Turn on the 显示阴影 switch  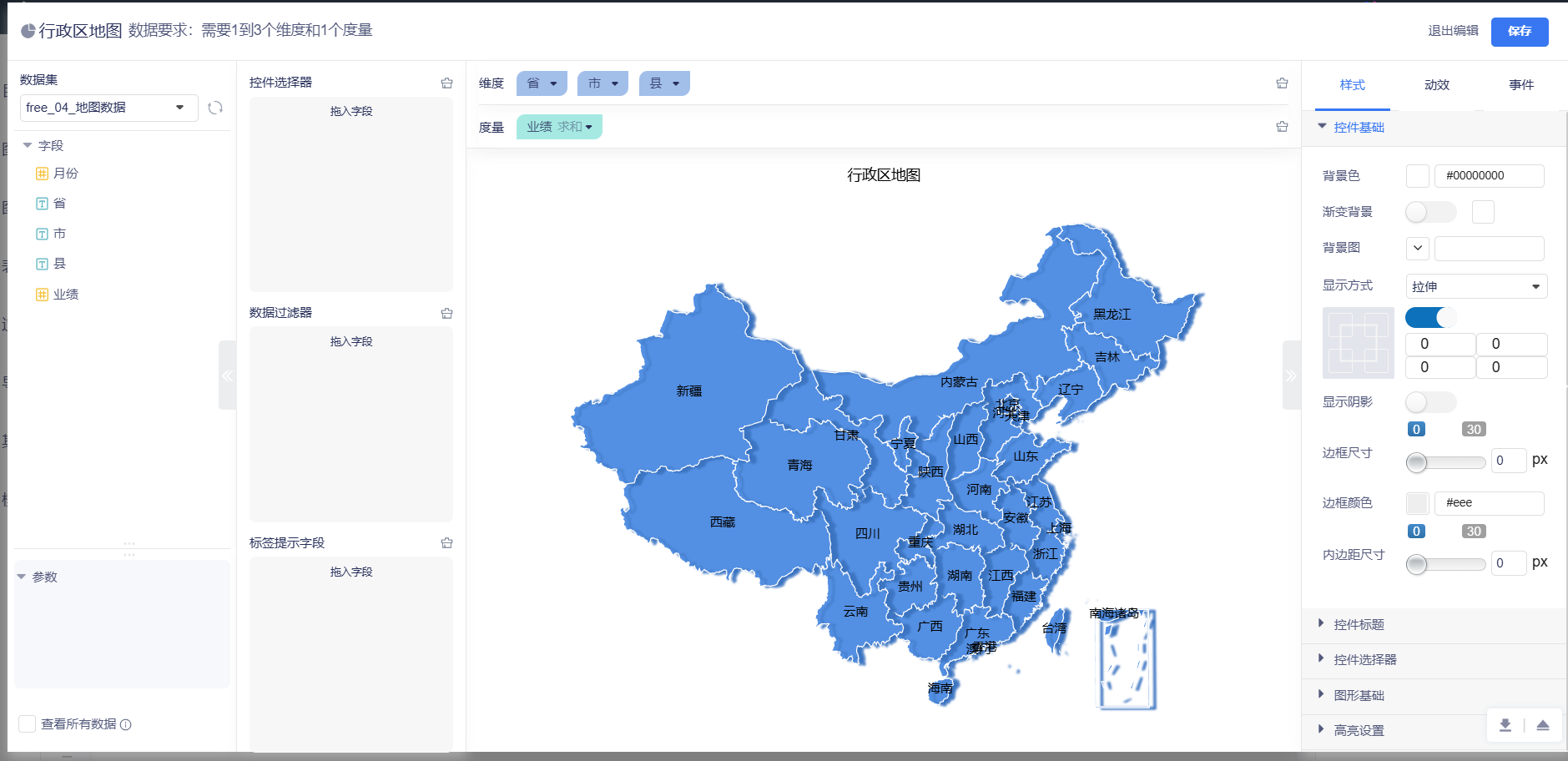tap(1429, 402)
